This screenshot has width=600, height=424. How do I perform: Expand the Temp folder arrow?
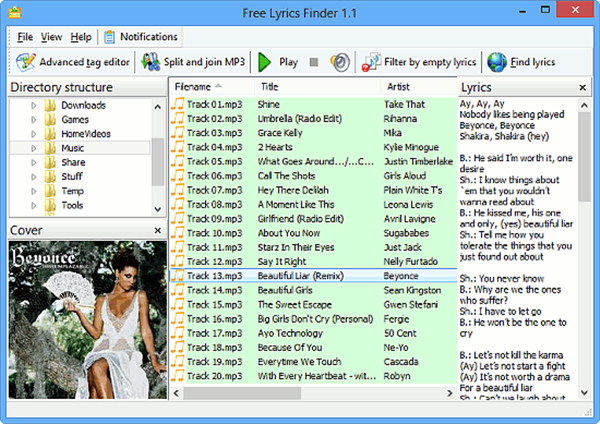pyautogui.click(x=34, y=191)
